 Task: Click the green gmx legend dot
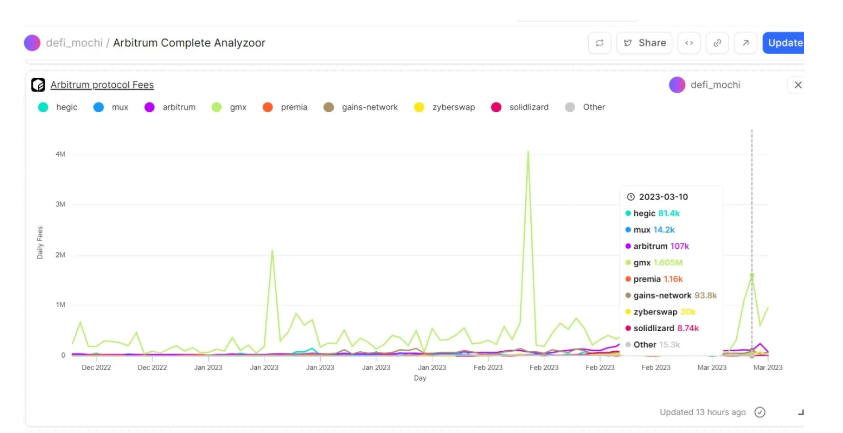tap(217, 107)
